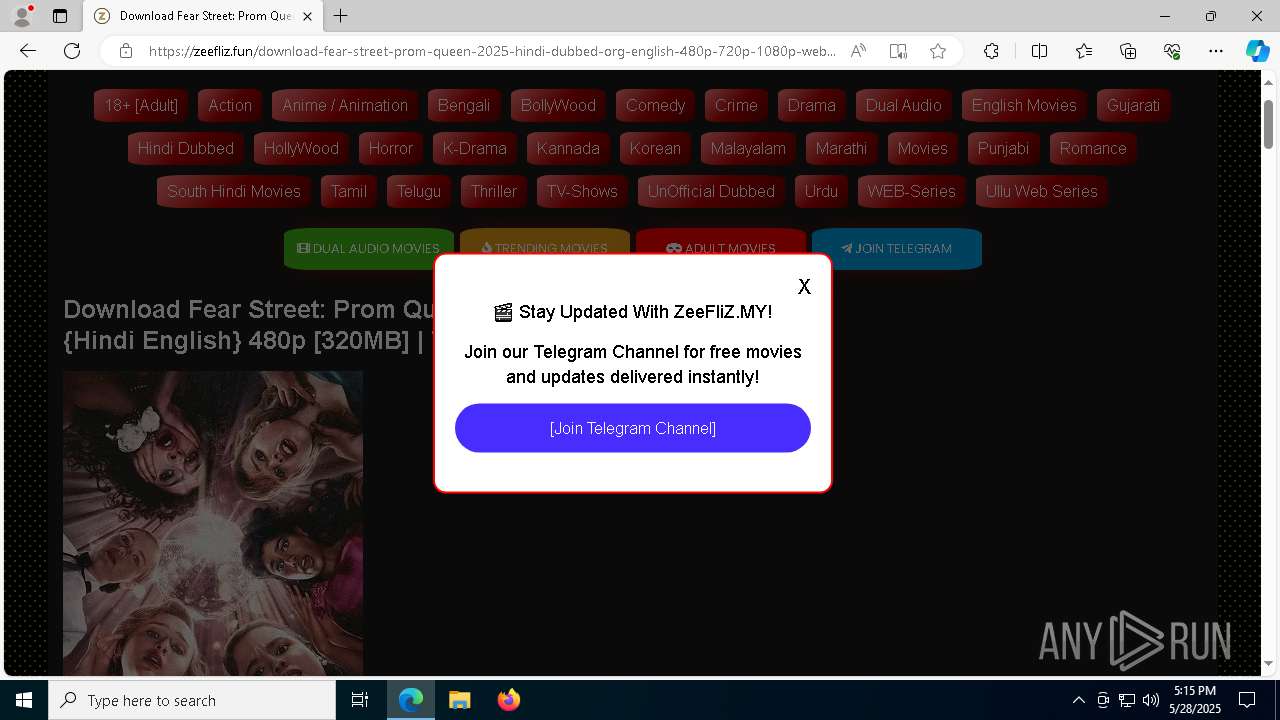Click the browser address bar URL
1280x720 pixels.
tap(492, 51)
